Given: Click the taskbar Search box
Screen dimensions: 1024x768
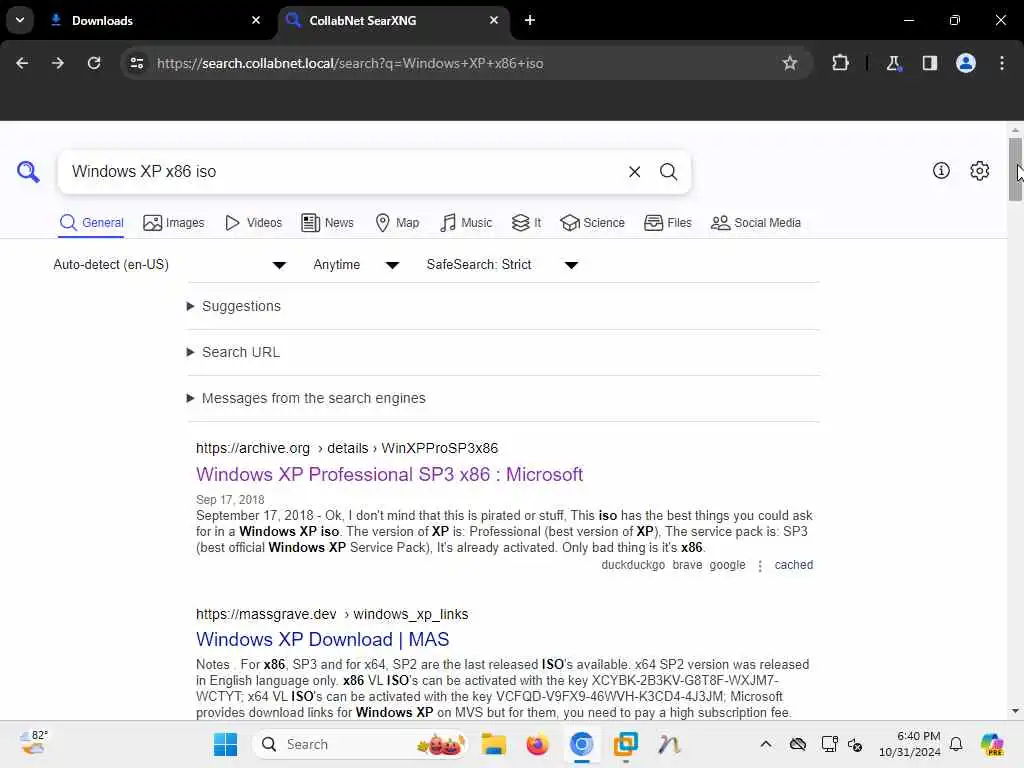Looking at the screenshot, I should tap(360, 744).
